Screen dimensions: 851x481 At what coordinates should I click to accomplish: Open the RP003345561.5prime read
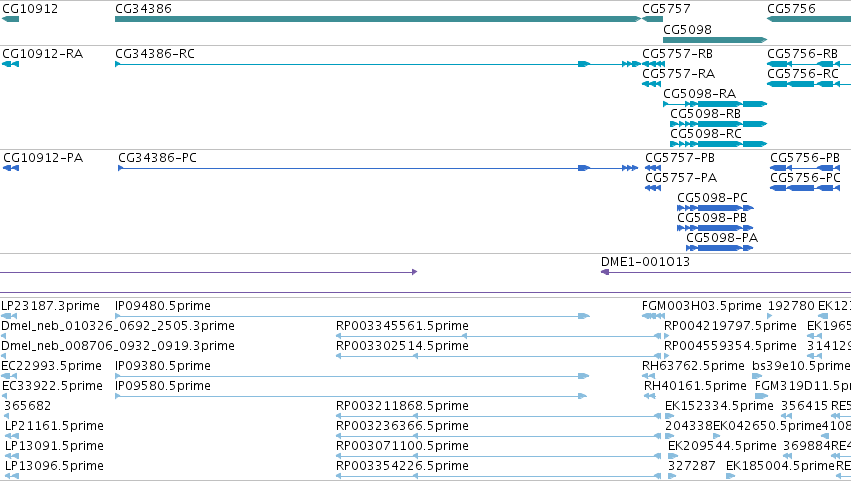(402, 326)
